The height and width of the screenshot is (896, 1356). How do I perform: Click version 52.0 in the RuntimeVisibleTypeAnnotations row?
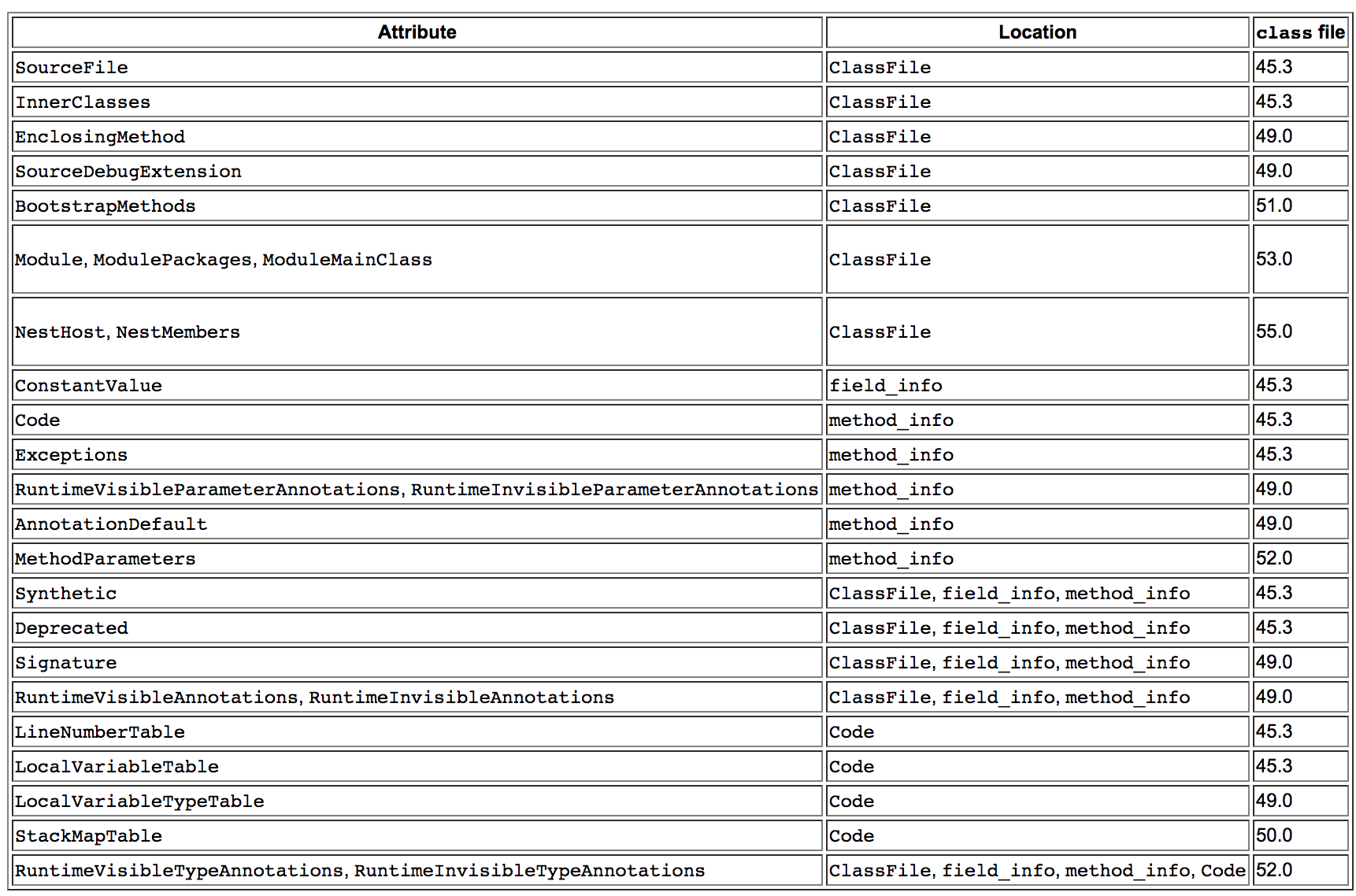[1300, 870]
